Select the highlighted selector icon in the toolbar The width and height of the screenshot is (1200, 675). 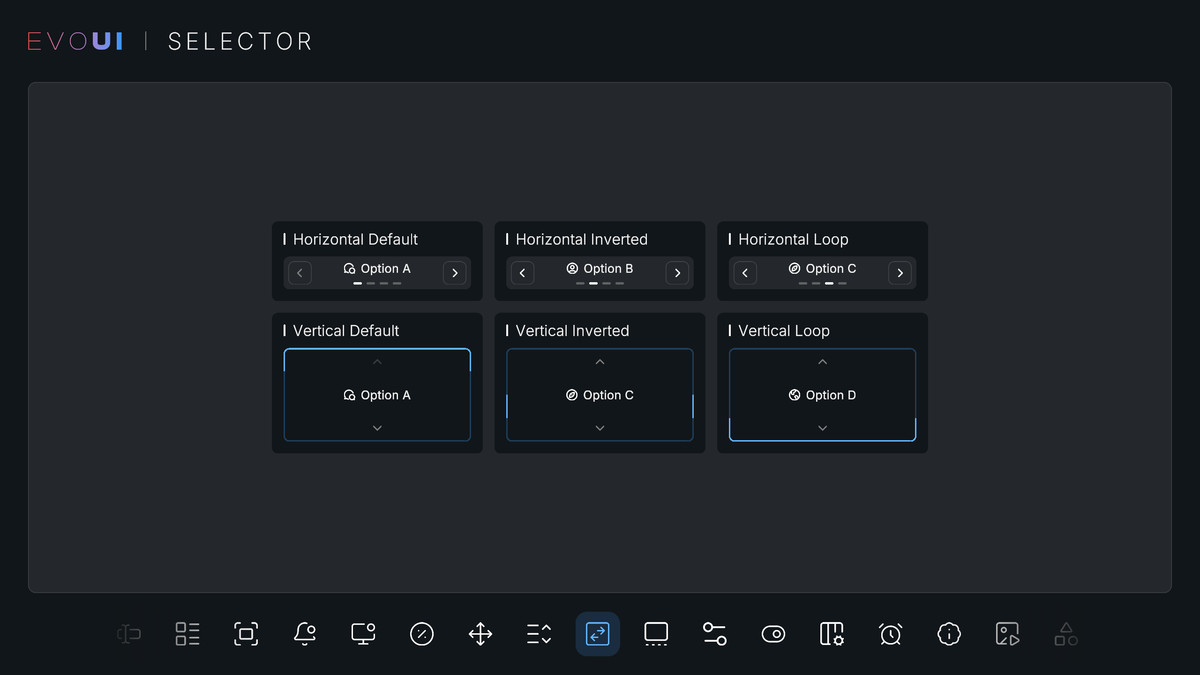597,633
